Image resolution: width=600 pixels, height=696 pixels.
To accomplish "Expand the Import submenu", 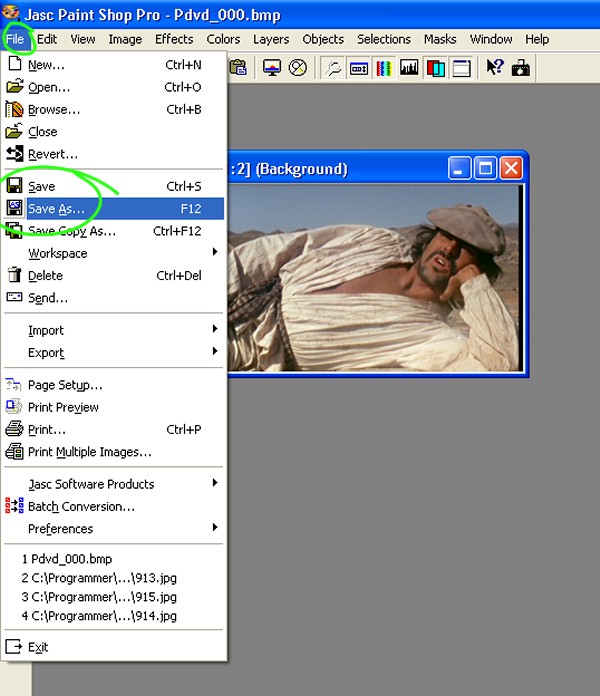I will 46,330.
